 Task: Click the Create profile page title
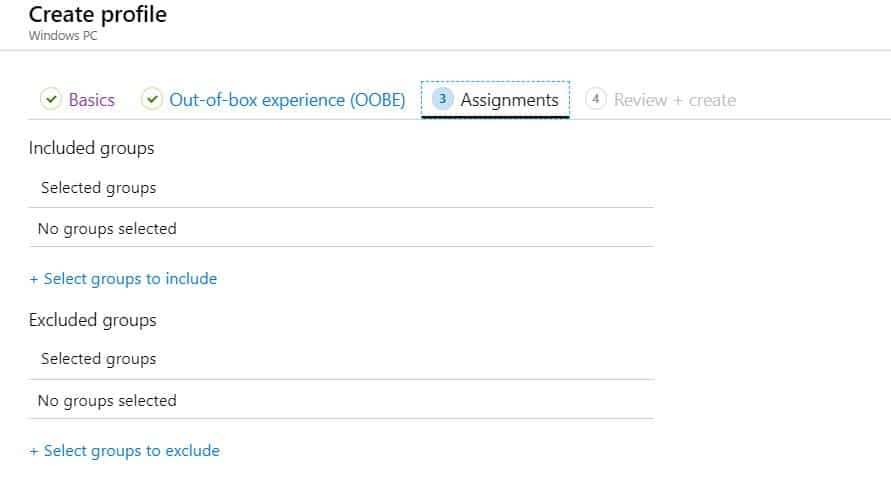click(x=98, y=15)
